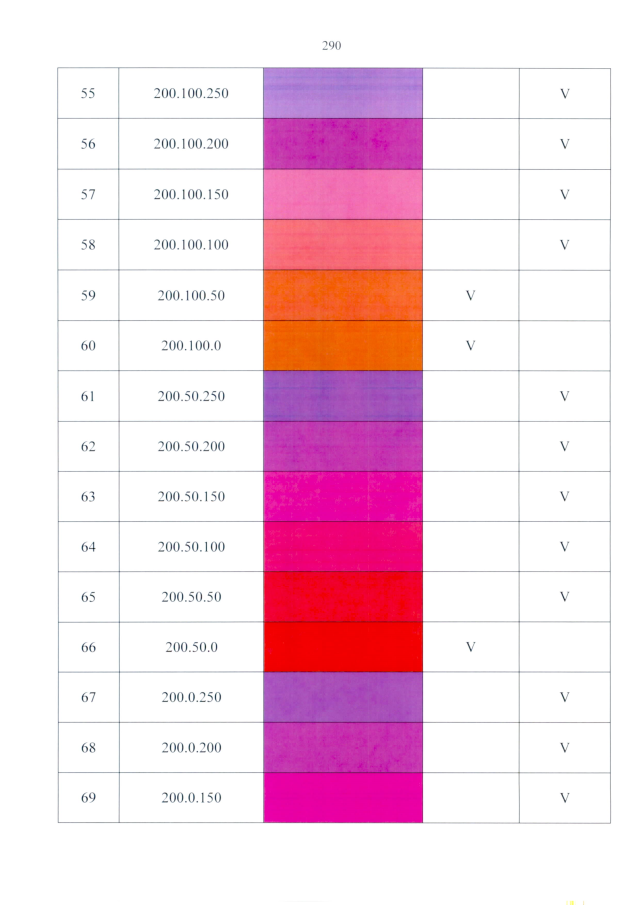
Task: Choose the purple swatch in row 61
Action: tap(343, 396)
